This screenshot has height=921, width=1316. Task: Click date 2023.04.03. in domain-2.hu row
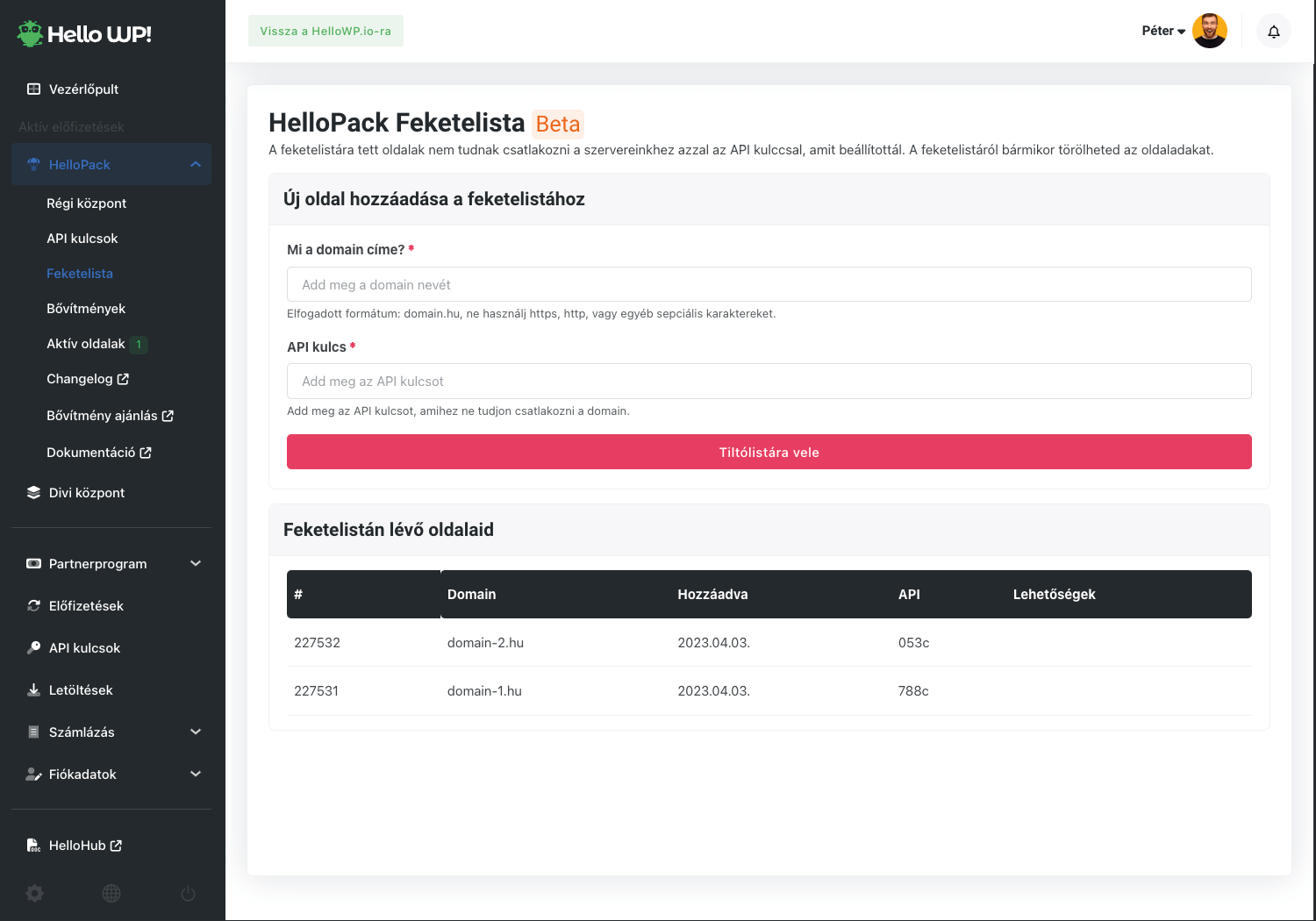click(713, 642)
